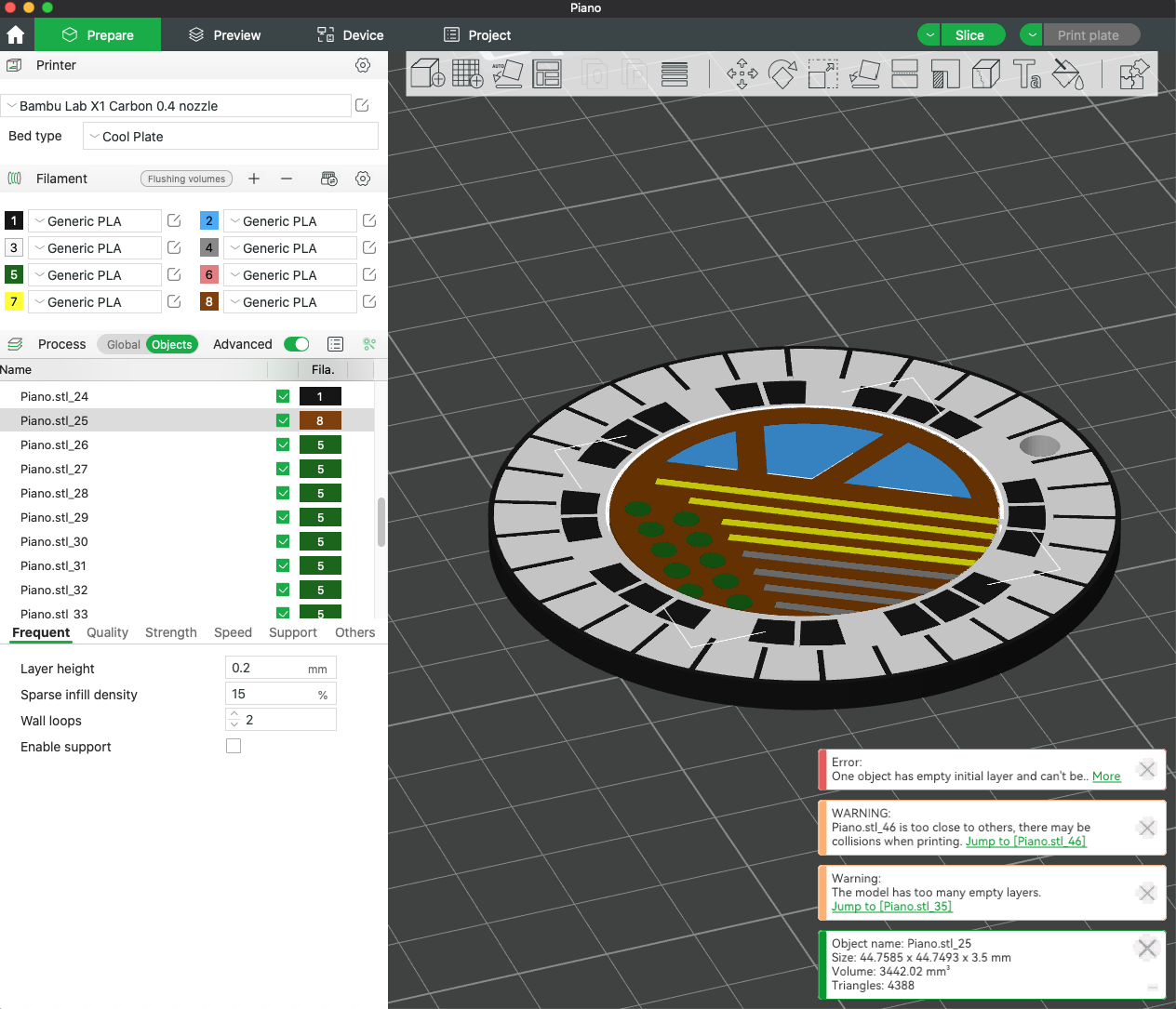Follow the Jump to Piano.stl_46 link
Image resolution: width=1176 pixels, height=1009 pixels.
[1025, 841]
